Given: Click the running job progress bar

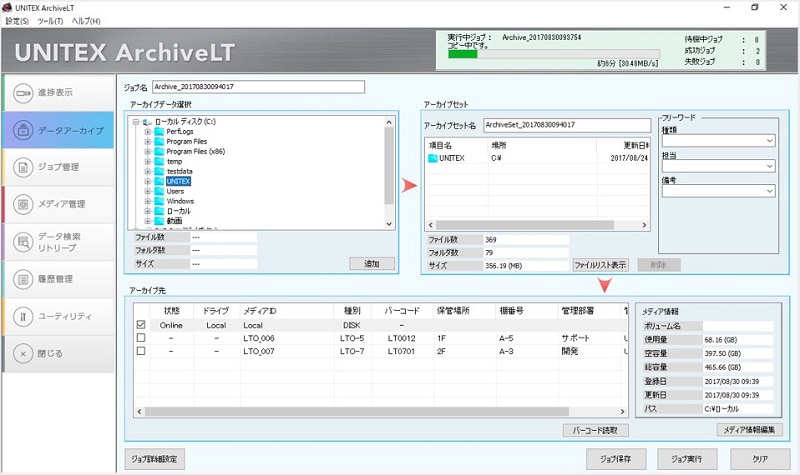Looking at the screenshot, I should click(x=554, y=54).
